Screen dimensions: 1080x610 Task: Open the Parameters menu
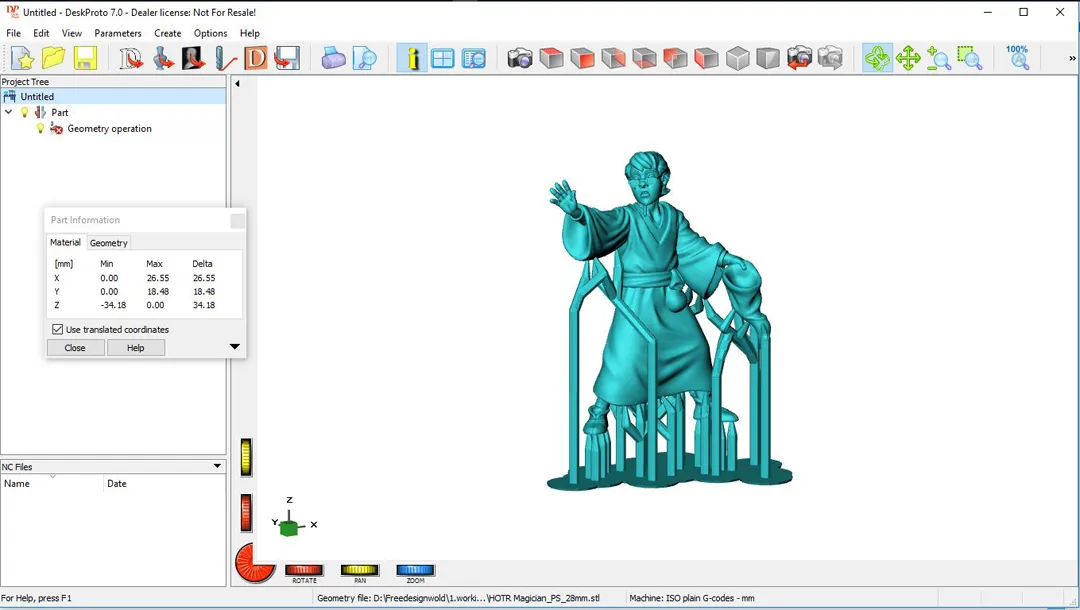(x=118, y=33)
